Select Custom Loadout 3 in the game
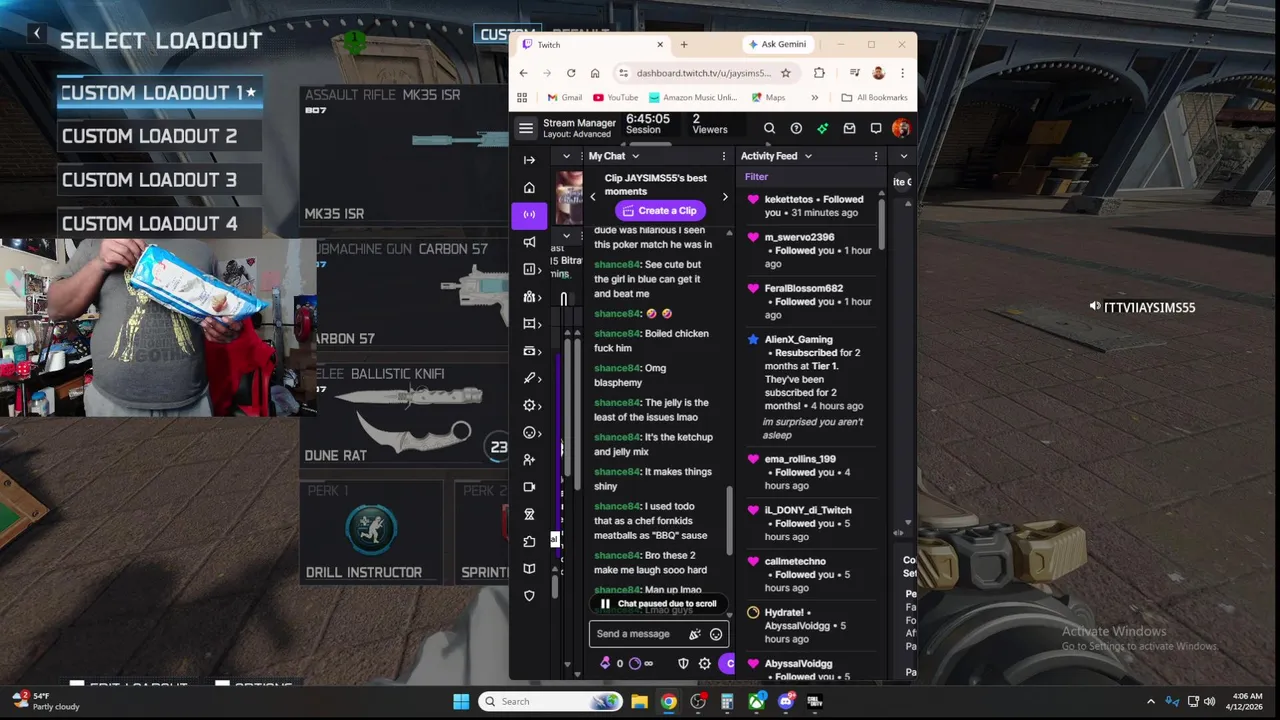1280x720 pixels. click(160, 180)
